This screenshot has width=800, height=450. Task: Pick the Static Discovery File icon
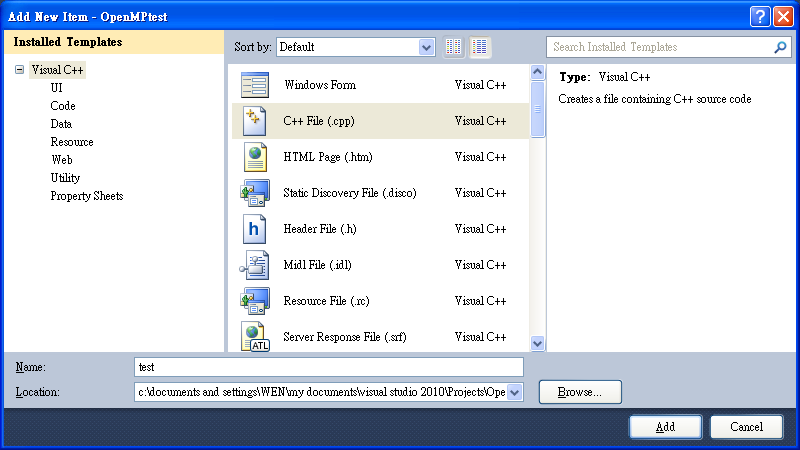tap(254, 193)
